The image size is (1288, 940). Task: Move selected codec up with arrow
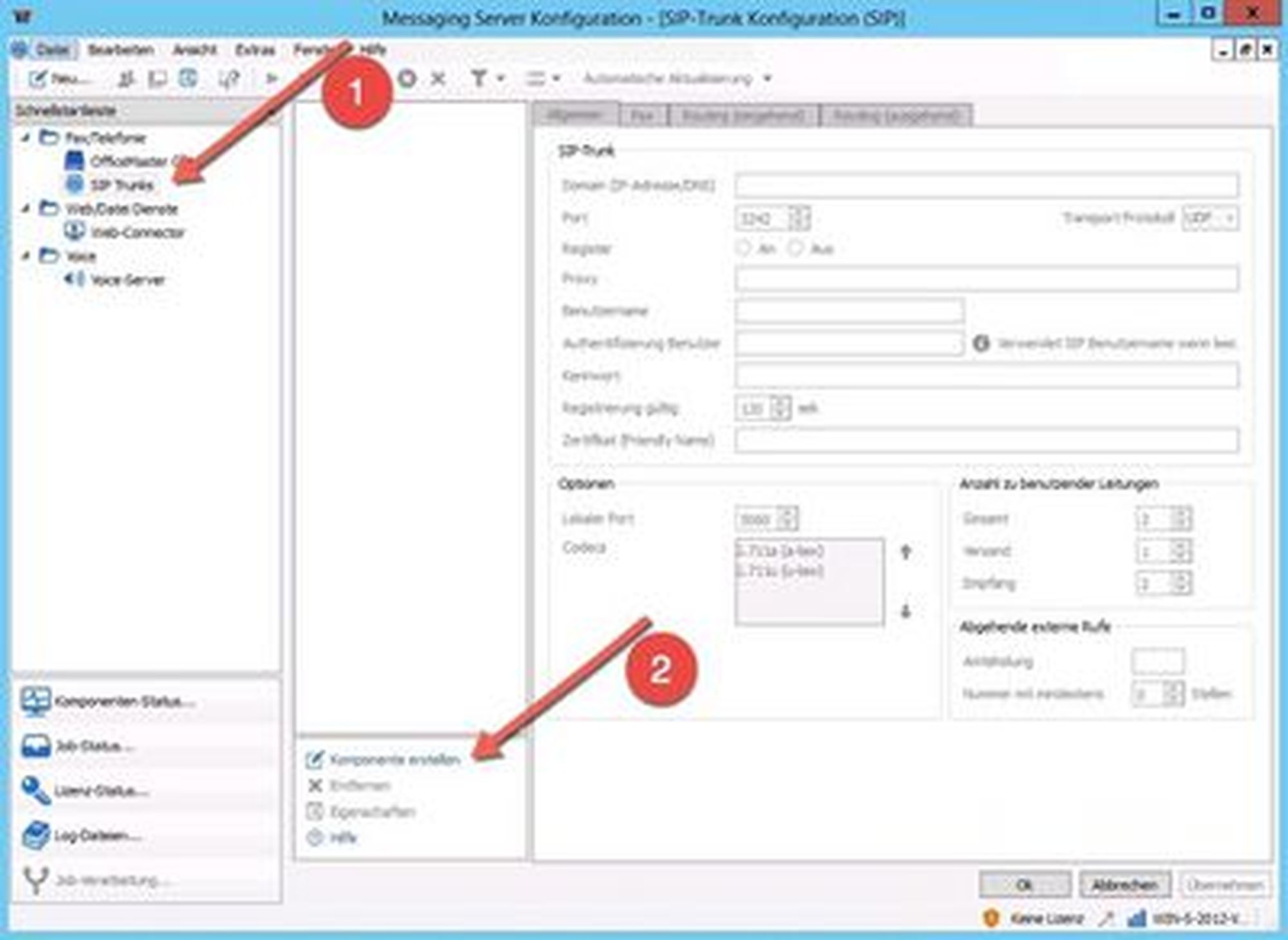[x=905, y=552]
